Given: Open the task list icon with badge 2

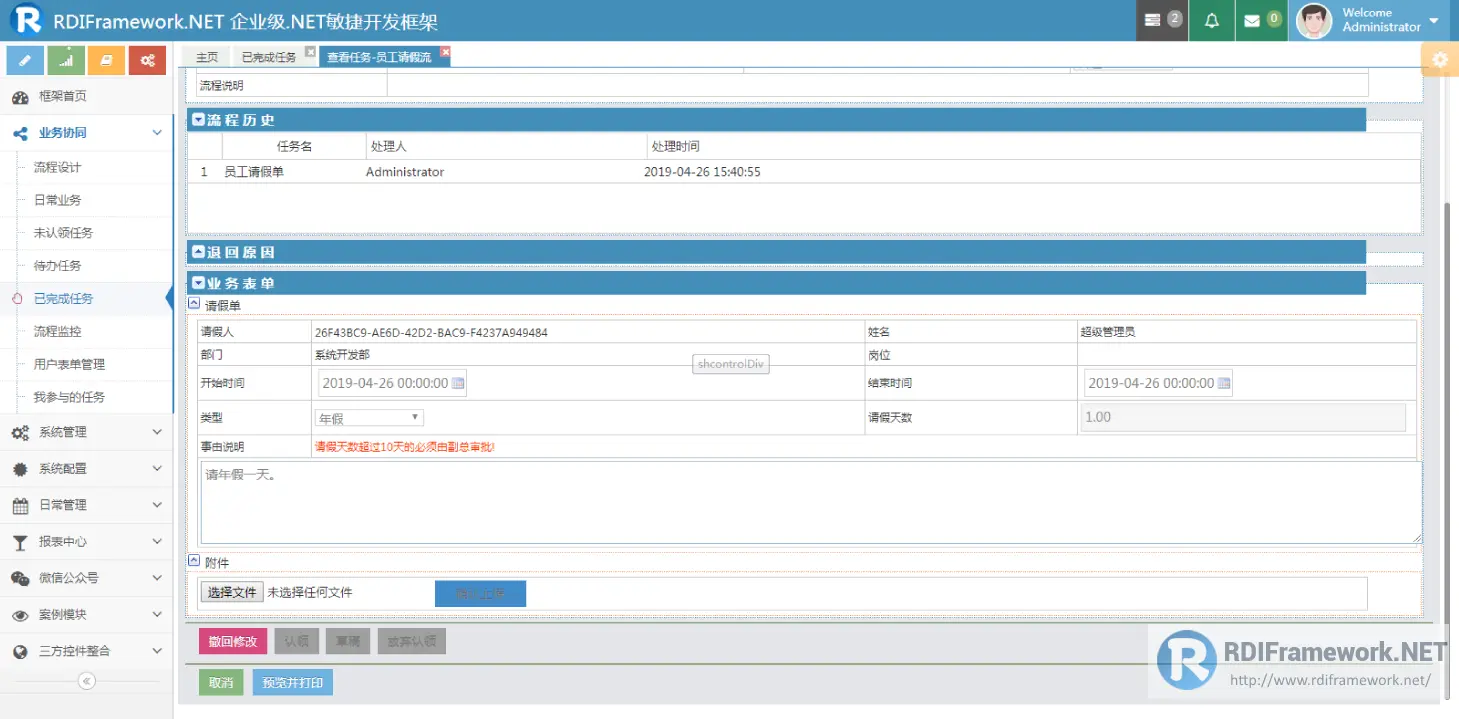Looking at the screenshot, I should click(1153, 20).
